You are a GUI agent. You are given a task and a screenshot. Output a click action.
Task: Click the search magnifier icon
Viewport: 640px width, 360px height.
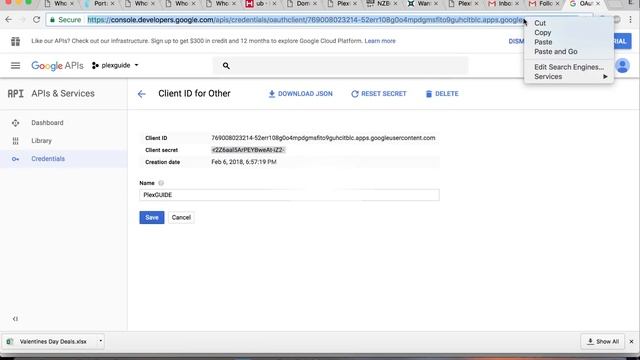(226, 66)
